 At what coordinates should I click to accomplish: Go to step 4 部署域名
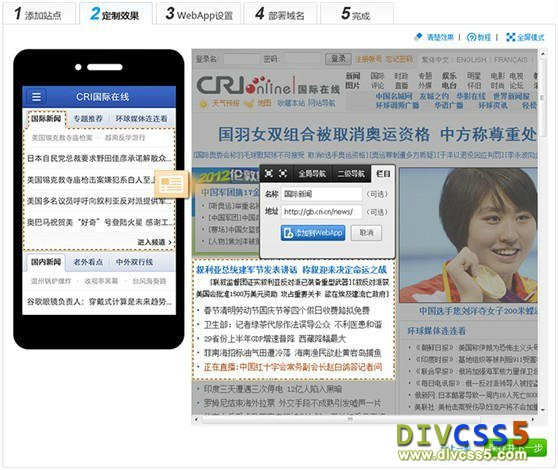280,15
